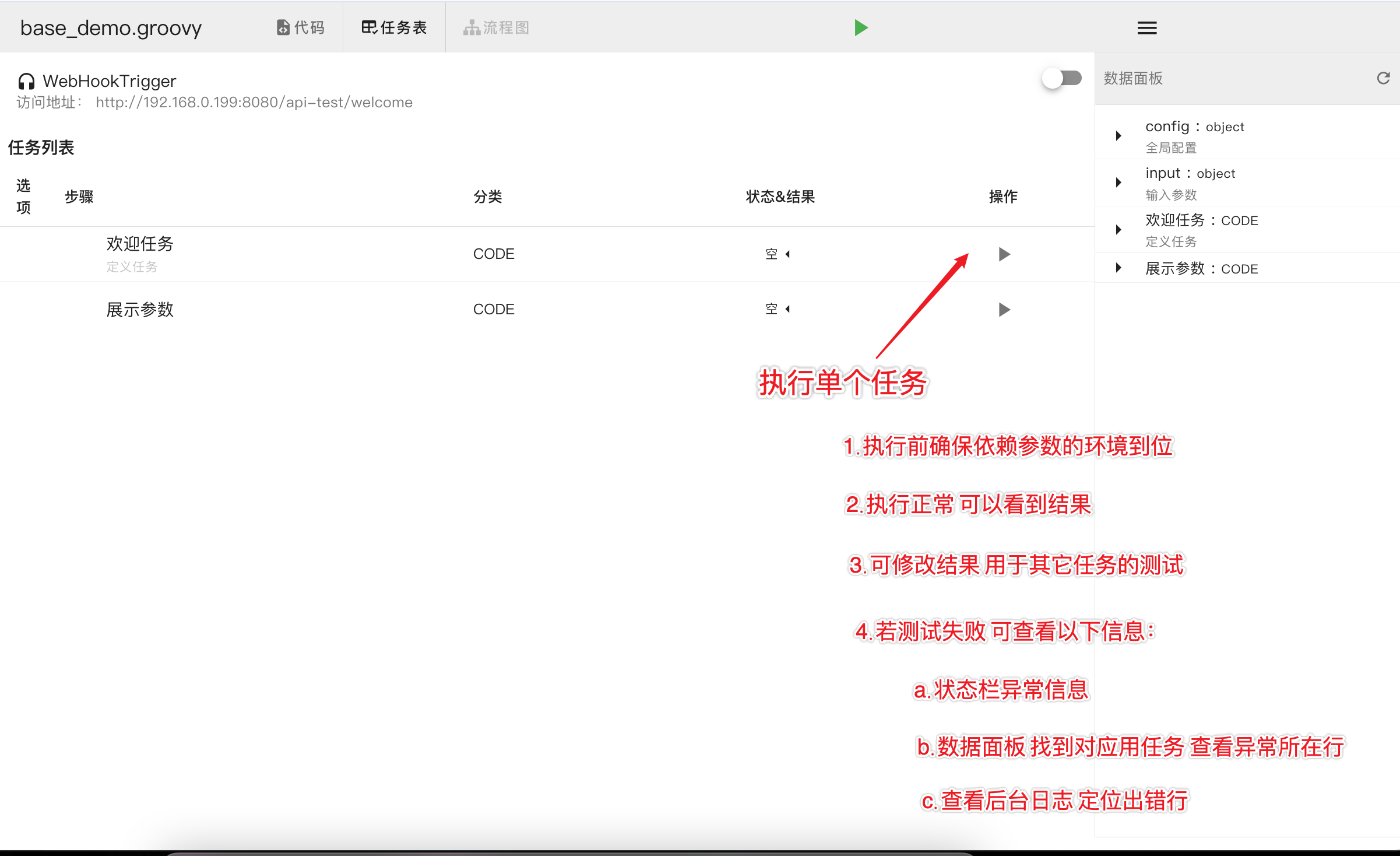
Task: Click the 数据面板 panel header
Action: 1133,78
